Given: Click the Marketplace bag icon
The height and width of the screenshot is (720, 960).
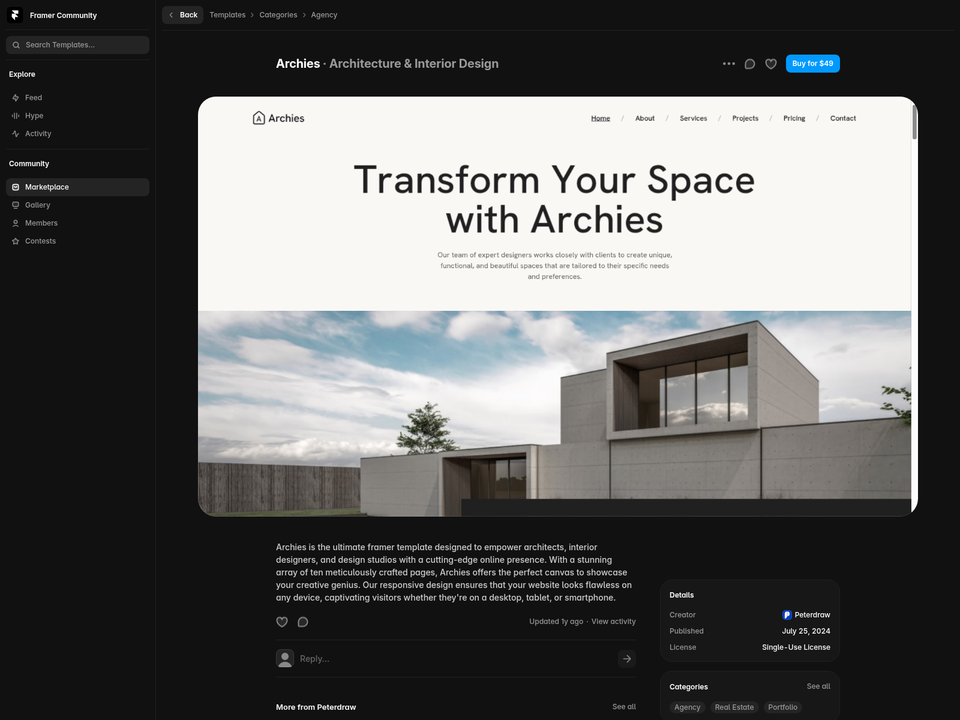Looking at the screenshot, I should click(16, 187).
